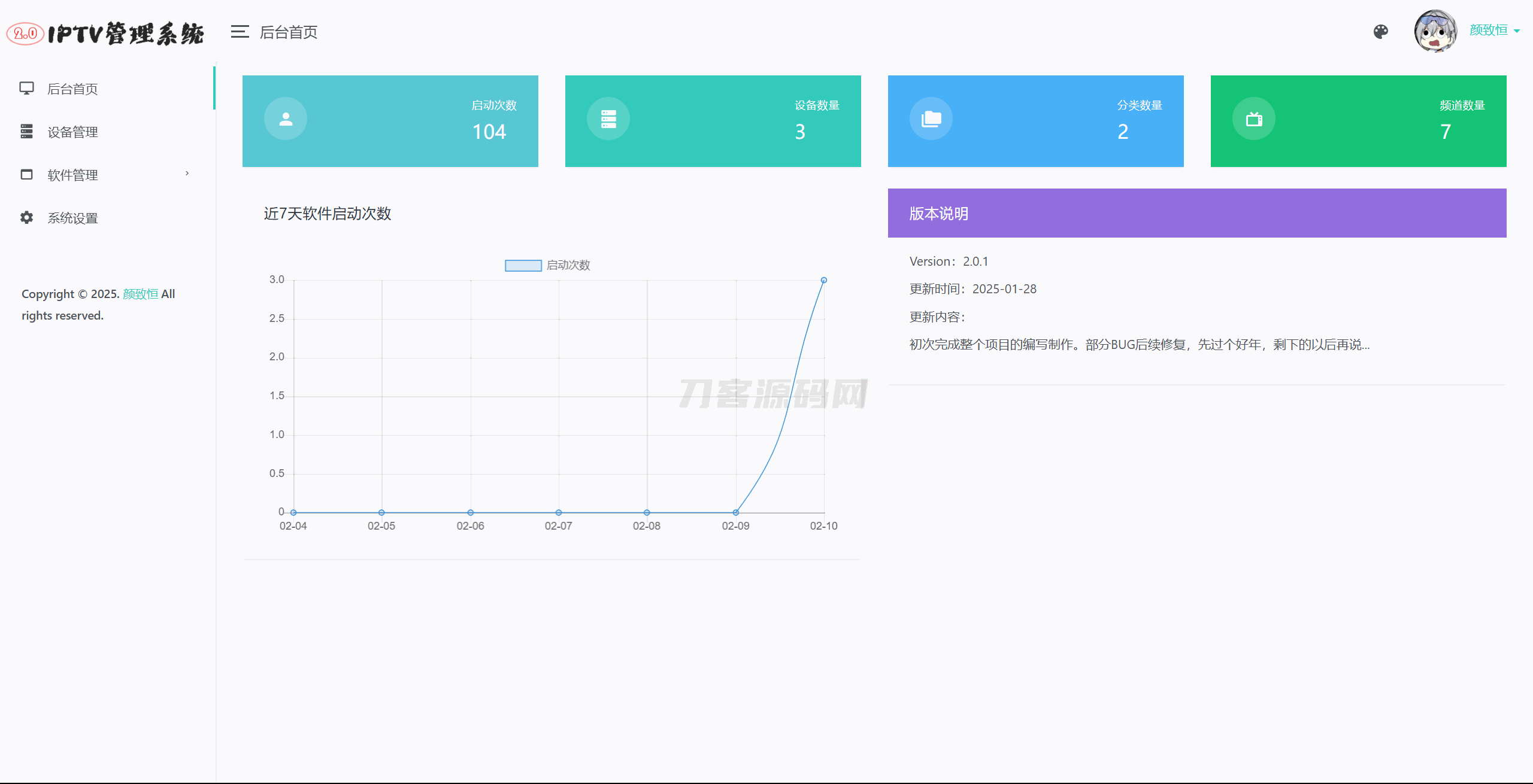This screenshot has height=784, width=1533.
Task: Click the gear icon beside 系统设置
Action: click(26, 217)
